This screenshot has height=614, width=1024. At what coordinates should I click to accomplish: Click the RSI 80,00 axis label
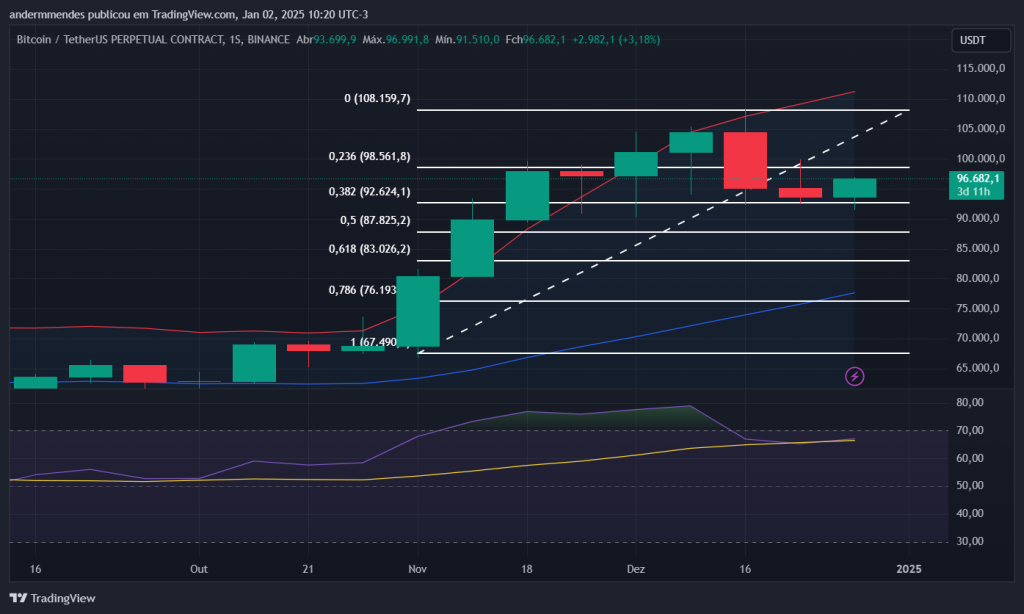(970, 402)
